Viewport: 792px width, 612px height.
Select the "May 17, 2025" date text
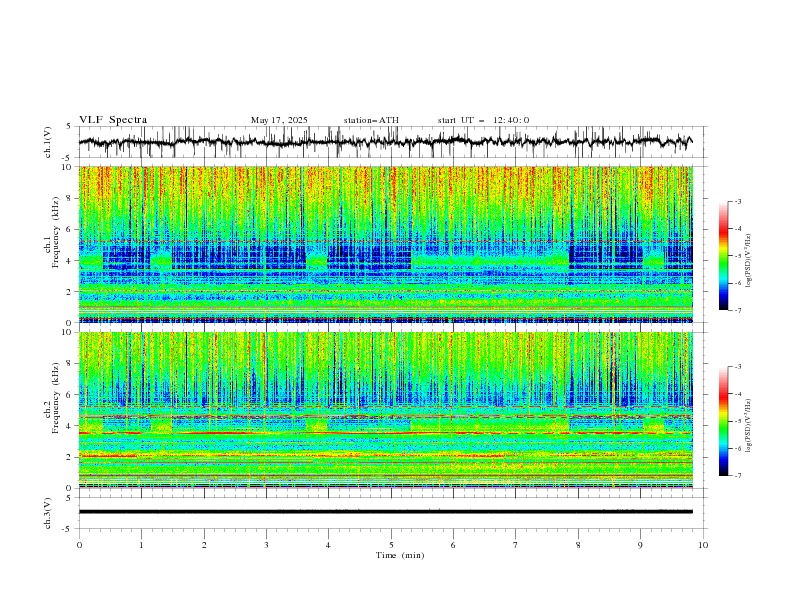click(x=279, y=120)
